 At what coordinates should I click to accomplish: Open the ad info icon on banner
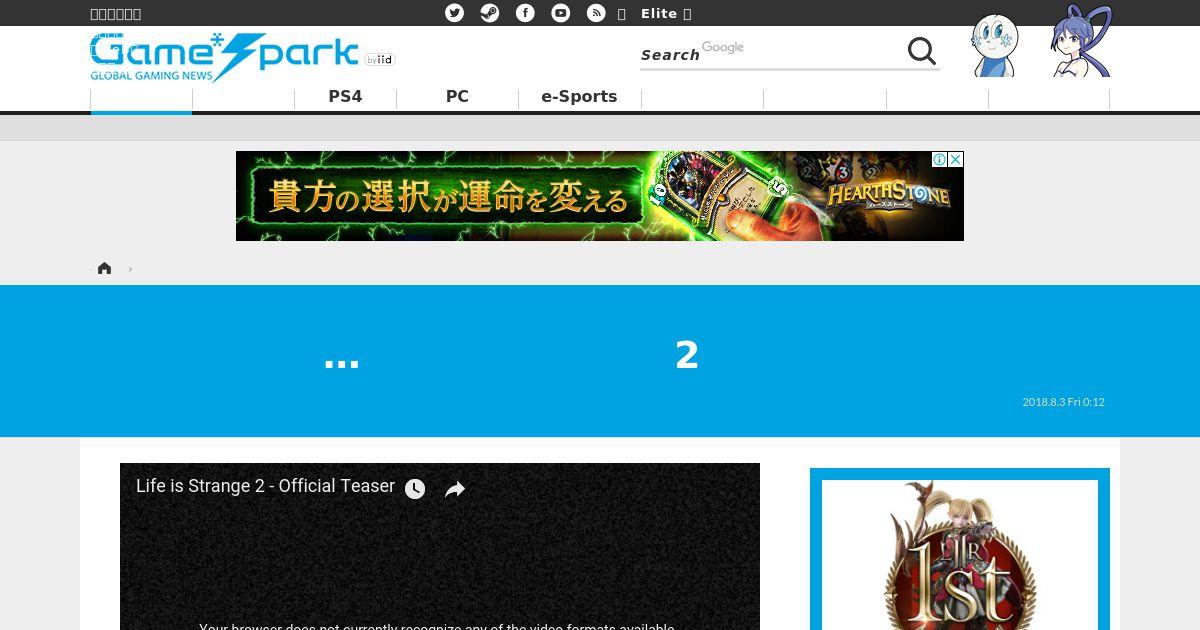click(939, 159)
